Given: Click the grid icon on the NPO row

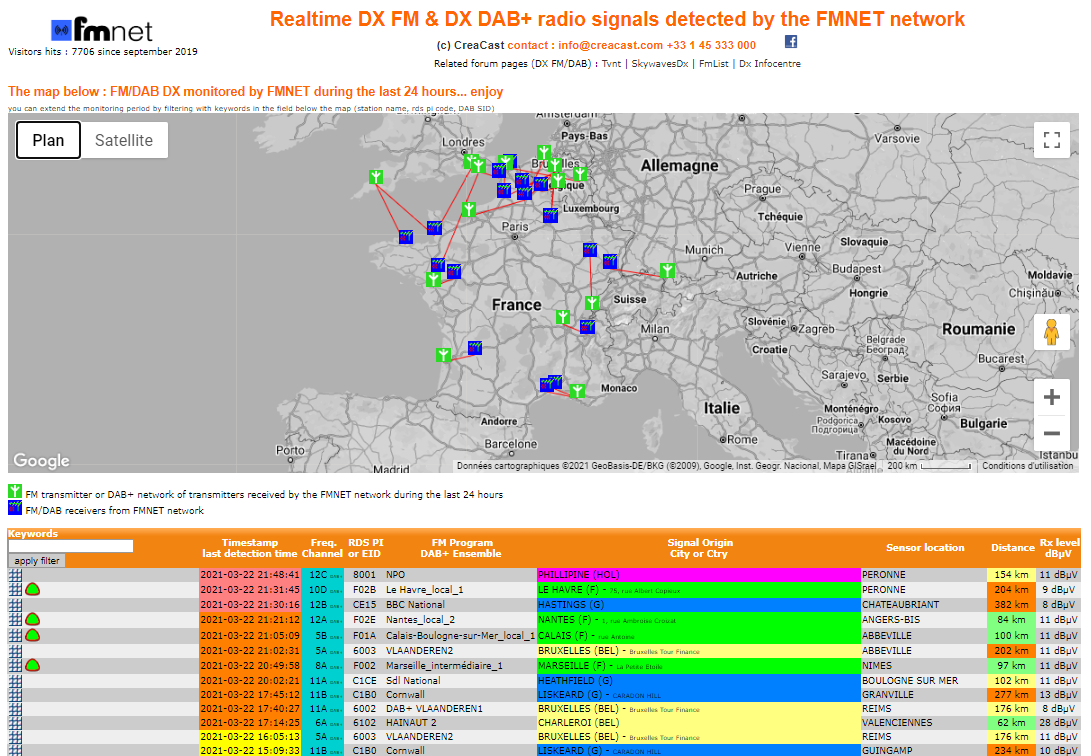Looking at the screenshot, I should click(x=15, y=575).
